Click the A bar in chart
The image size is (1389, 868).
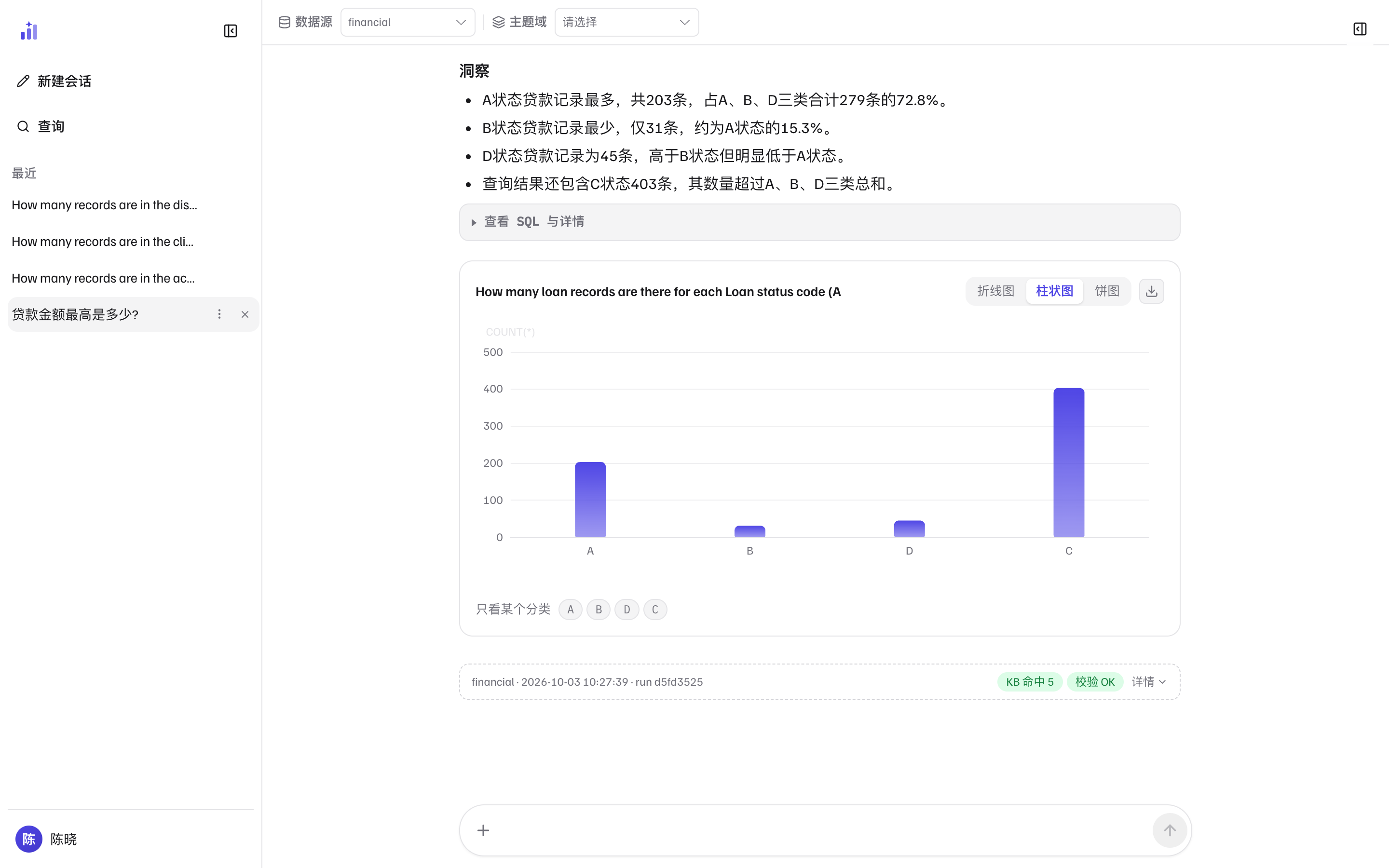[590, 500]
